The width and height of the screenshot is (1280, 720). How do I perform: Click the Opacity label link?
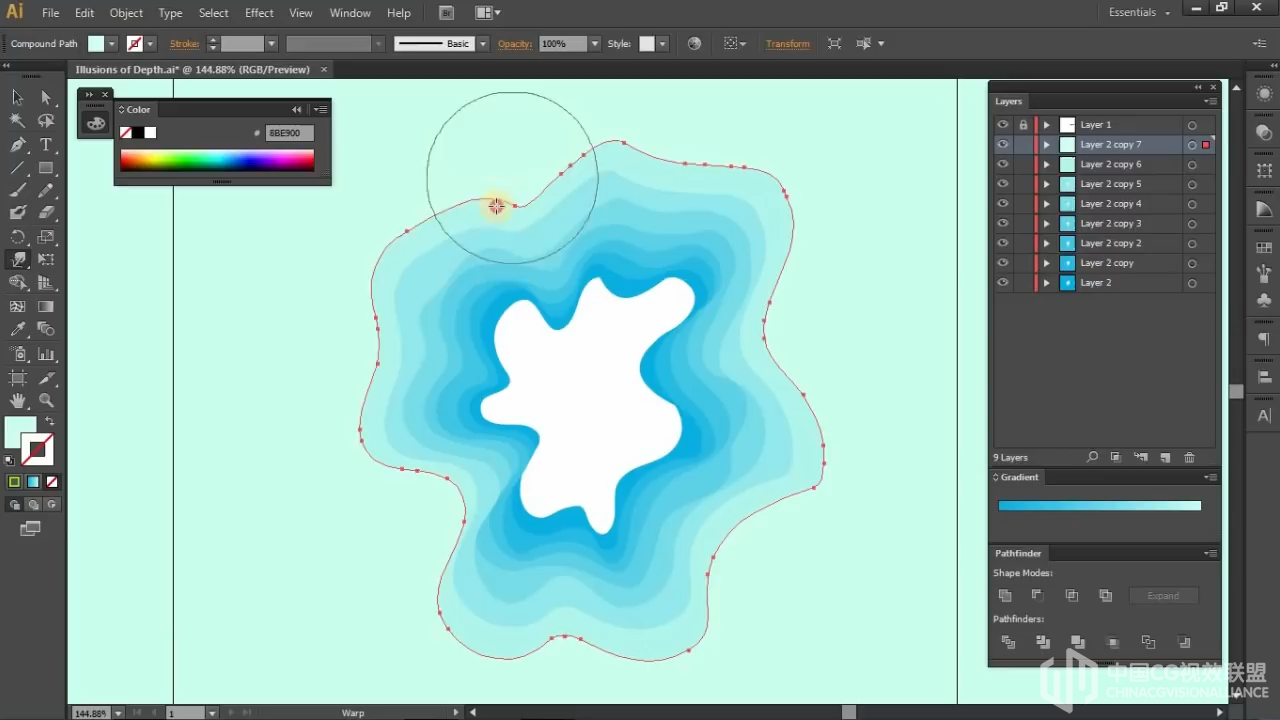(515, 44)
